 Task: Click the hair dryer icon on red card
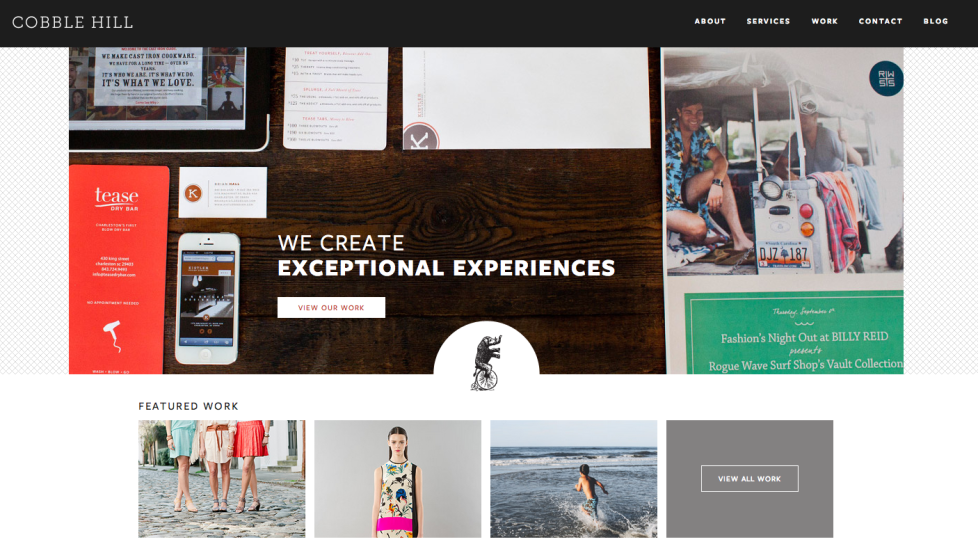[x=113, y=335]
